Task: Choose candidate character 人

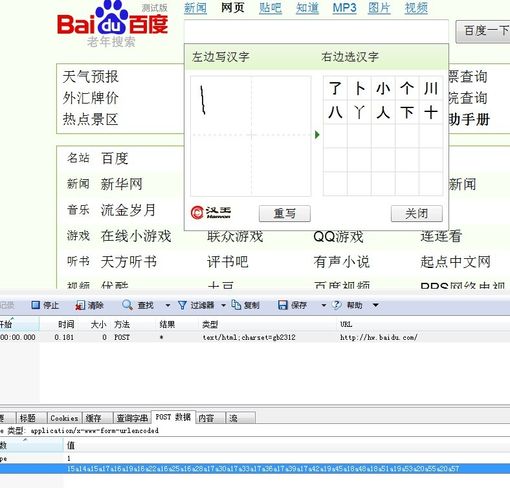Action: [x=383, y=112]
